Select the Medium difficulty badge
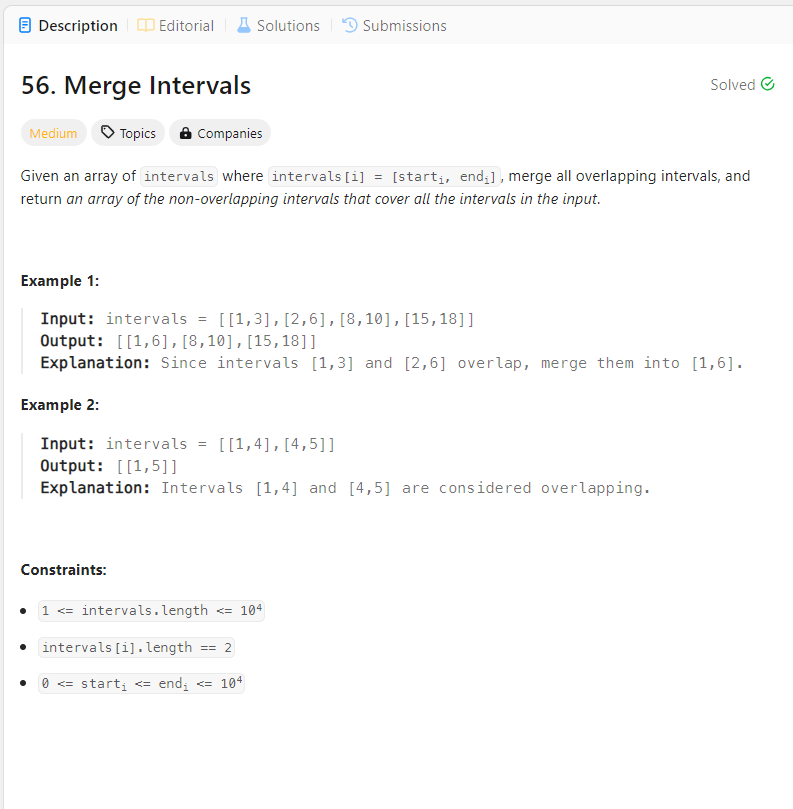793x809 pixels. click(53, 132)
